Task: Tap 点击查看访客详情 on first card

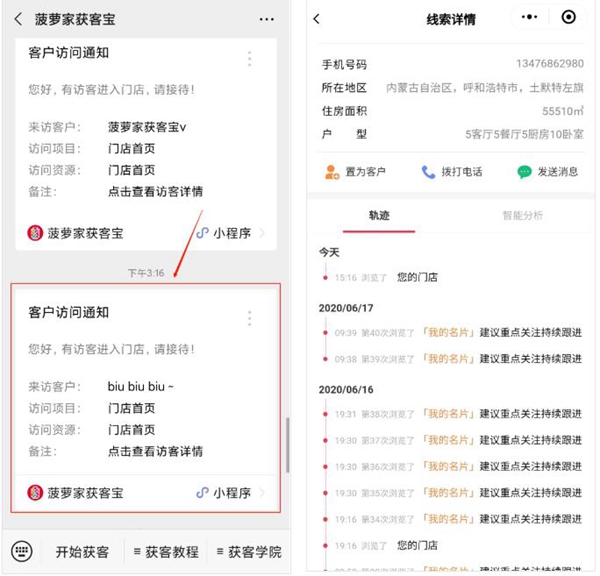Action: coord(155,191)
